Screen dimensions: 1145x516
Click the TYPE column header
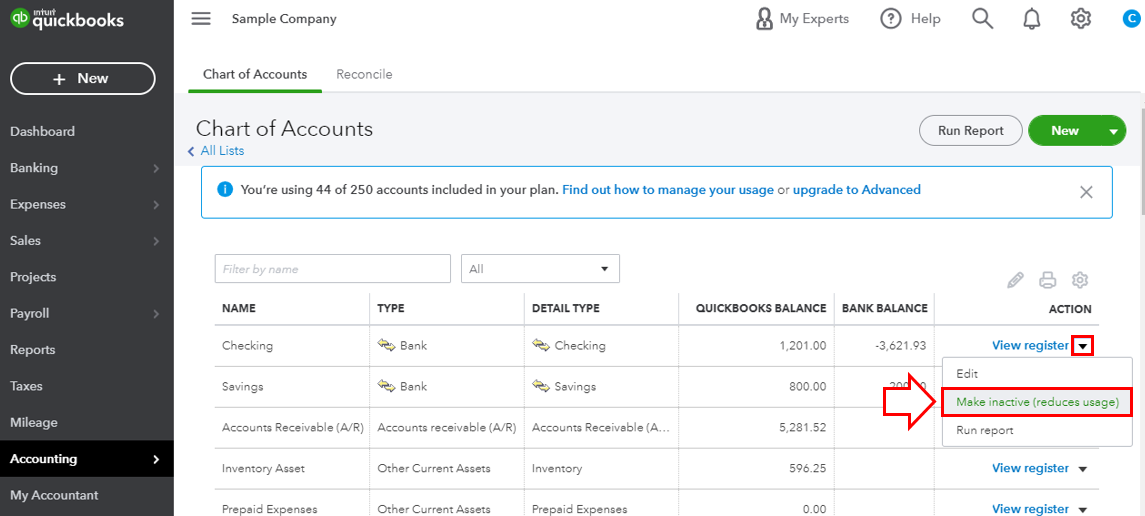tap(391, 309)
